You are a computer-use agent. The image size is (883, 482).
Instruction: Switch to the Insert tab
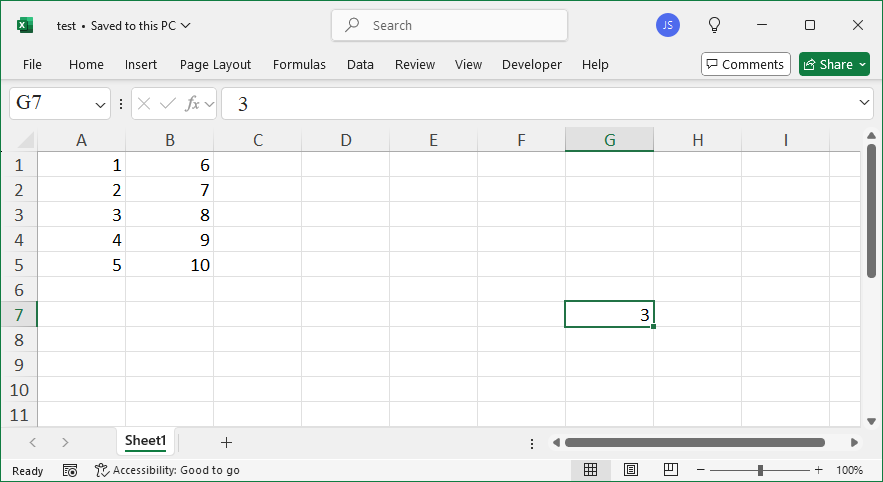click(x=141, y=64)
